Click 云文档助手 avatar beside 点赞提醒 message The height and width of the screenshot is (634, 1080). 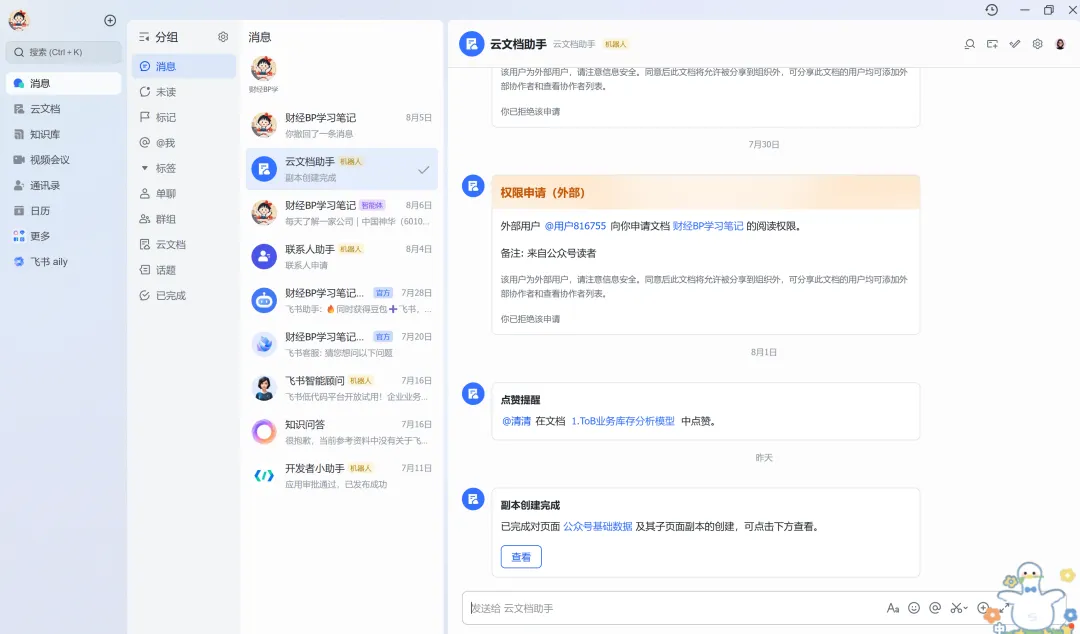pyautogui.click(x=473, y=393)
